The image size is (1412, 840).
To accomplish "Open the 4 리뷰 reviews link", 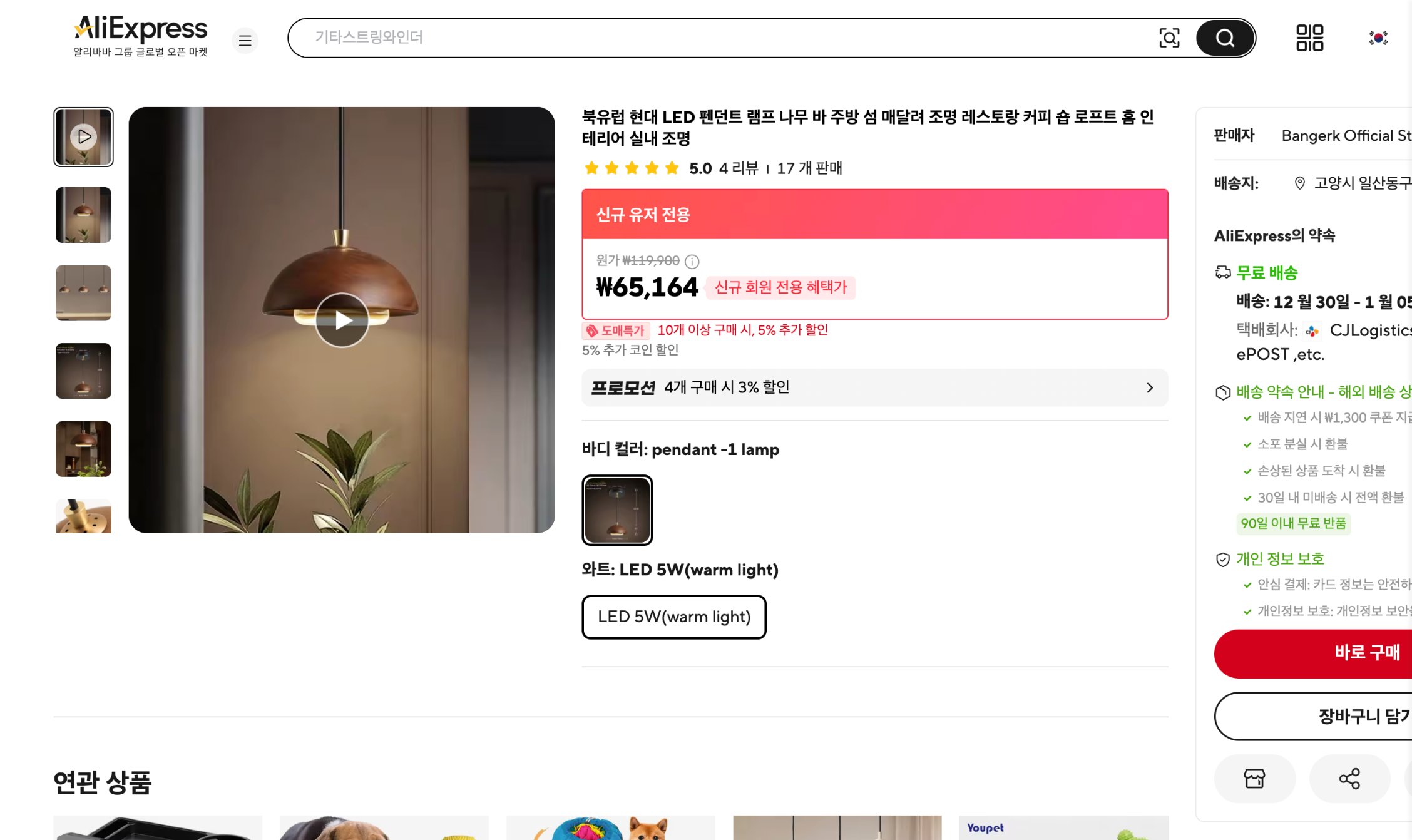I will 739,168.
